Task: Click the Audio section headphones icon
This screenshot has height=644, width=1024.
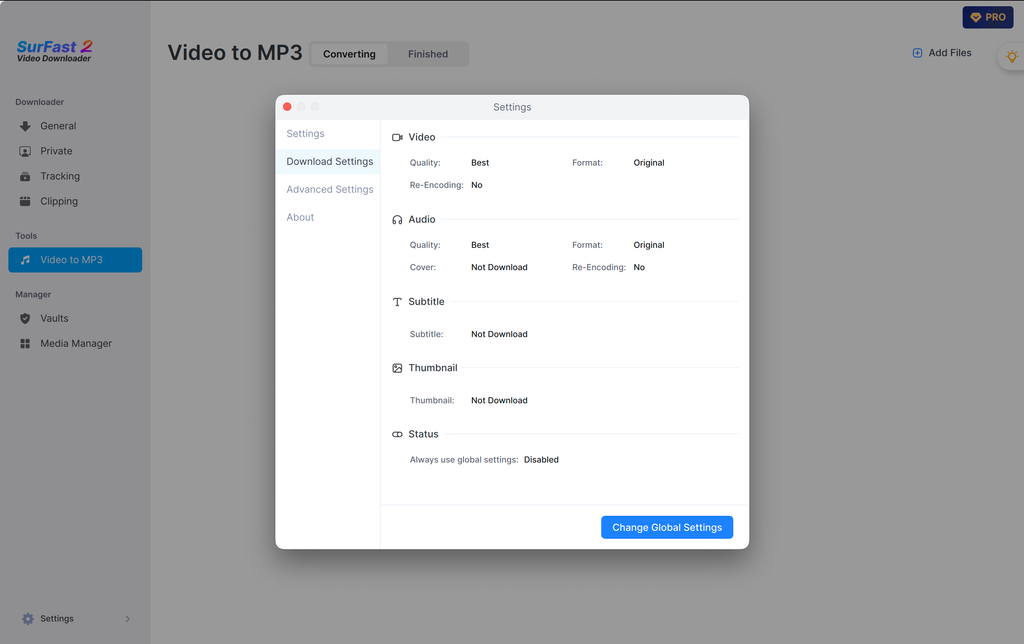Action: click(397, 220)
